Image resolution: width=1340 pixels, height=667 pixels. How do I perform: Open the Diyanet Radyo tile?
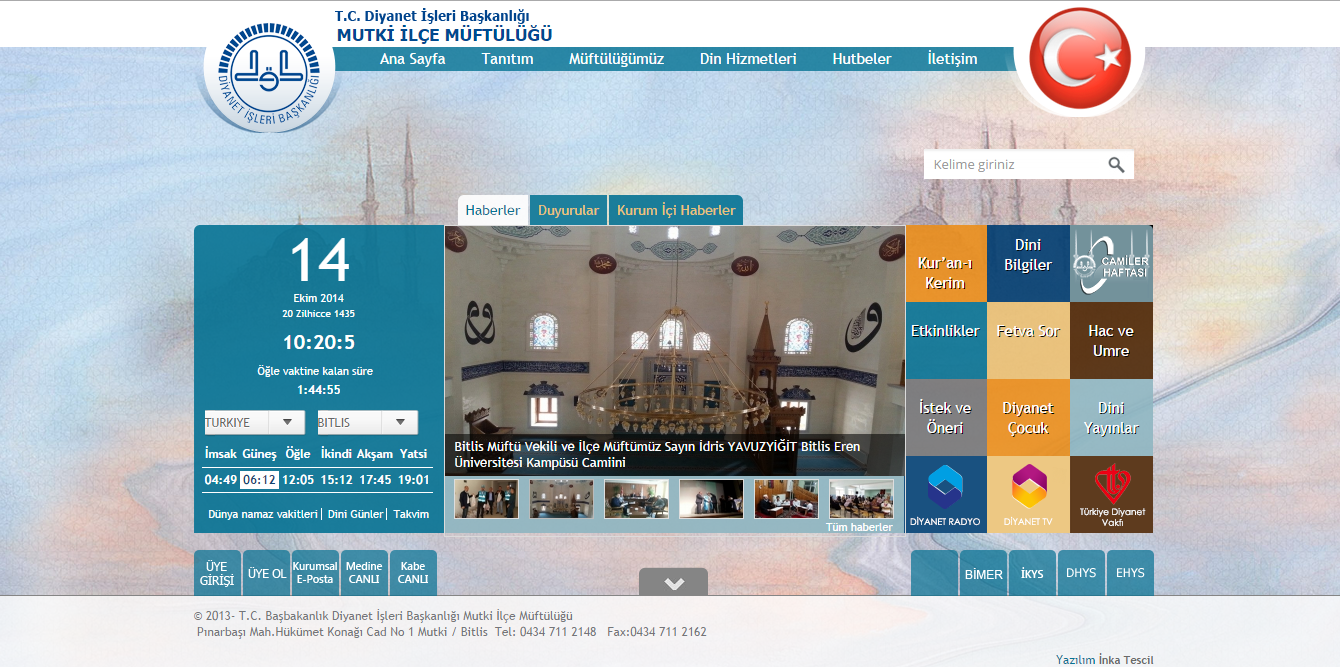pos(945,495)
